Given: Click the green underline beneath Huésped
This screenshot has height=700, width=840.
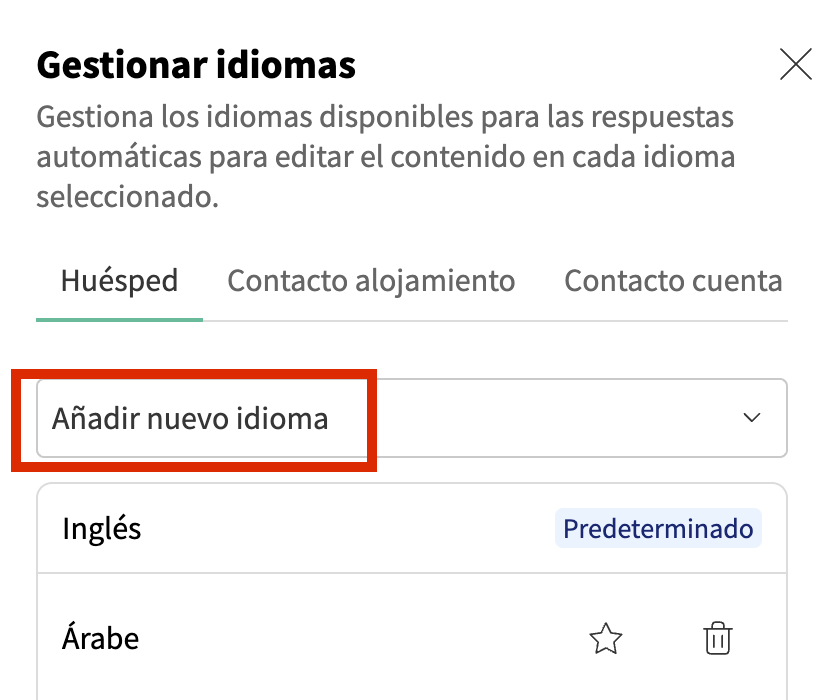Looking at the screenshot, I should point(119,319).
